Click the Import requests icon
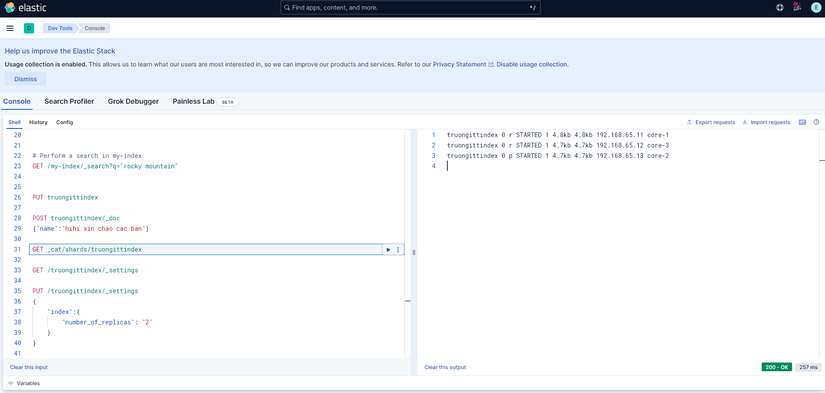Image resolution: width=825 pixels, height=393 pixels. point(744,122)
